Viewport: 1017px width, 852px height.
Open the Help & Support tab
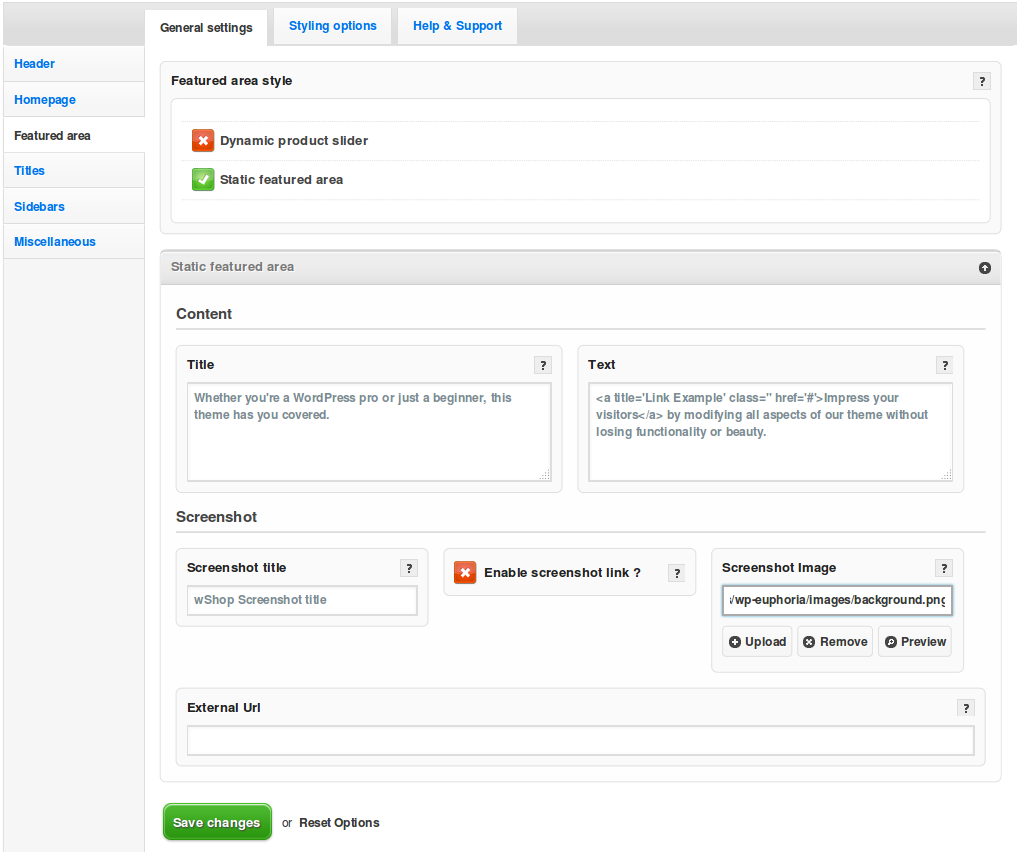coord(457,26)
